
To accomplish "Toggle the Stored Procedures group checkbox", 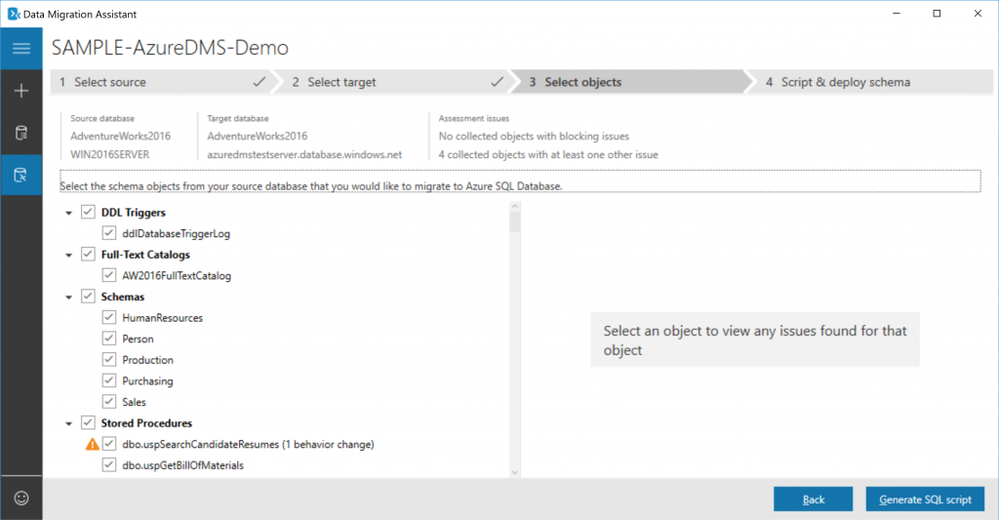I will coord(88,422).
